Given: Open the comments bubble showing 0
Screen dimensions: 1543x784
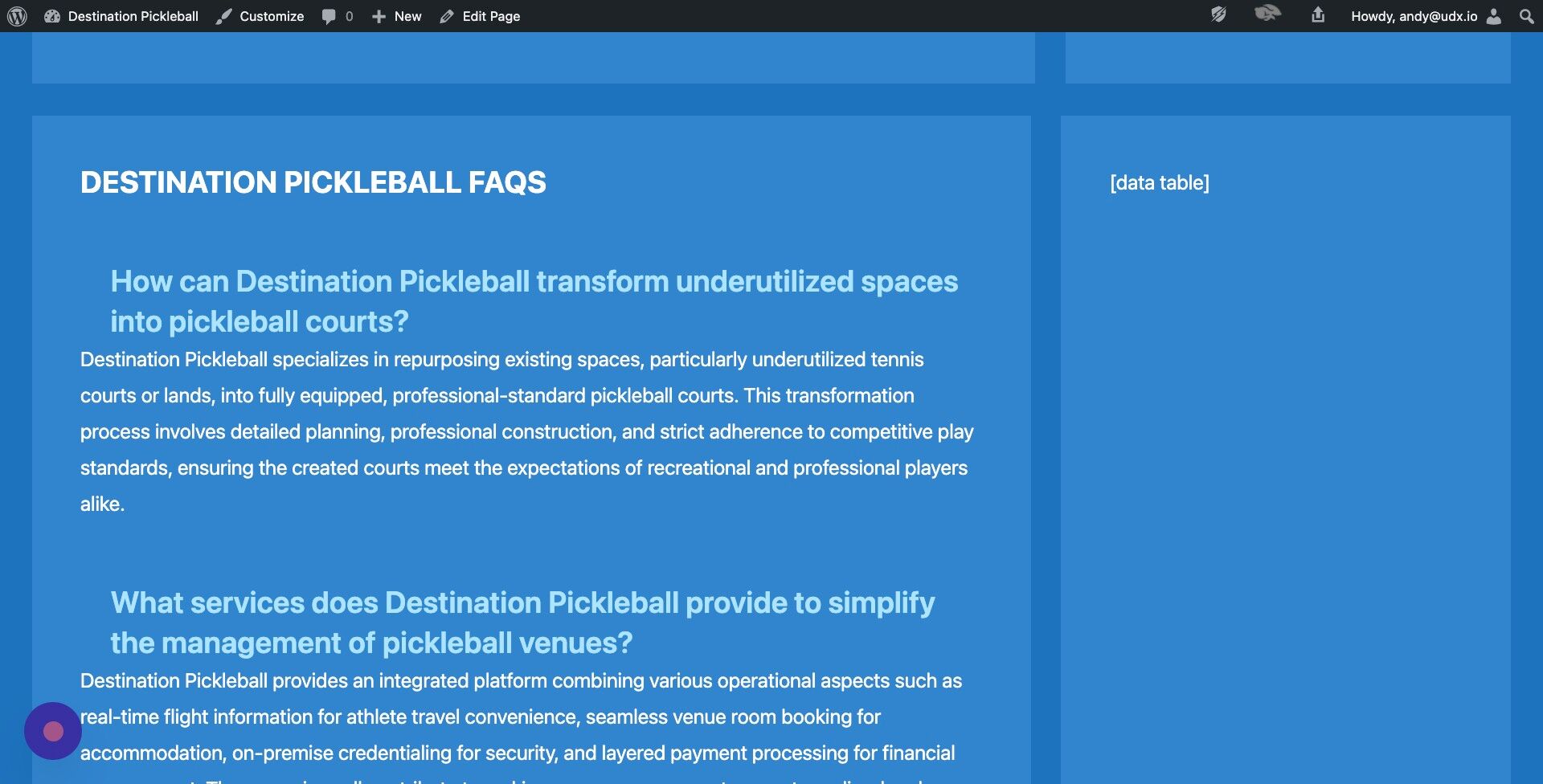Looking at the screenshot, I should coord(338,16).
